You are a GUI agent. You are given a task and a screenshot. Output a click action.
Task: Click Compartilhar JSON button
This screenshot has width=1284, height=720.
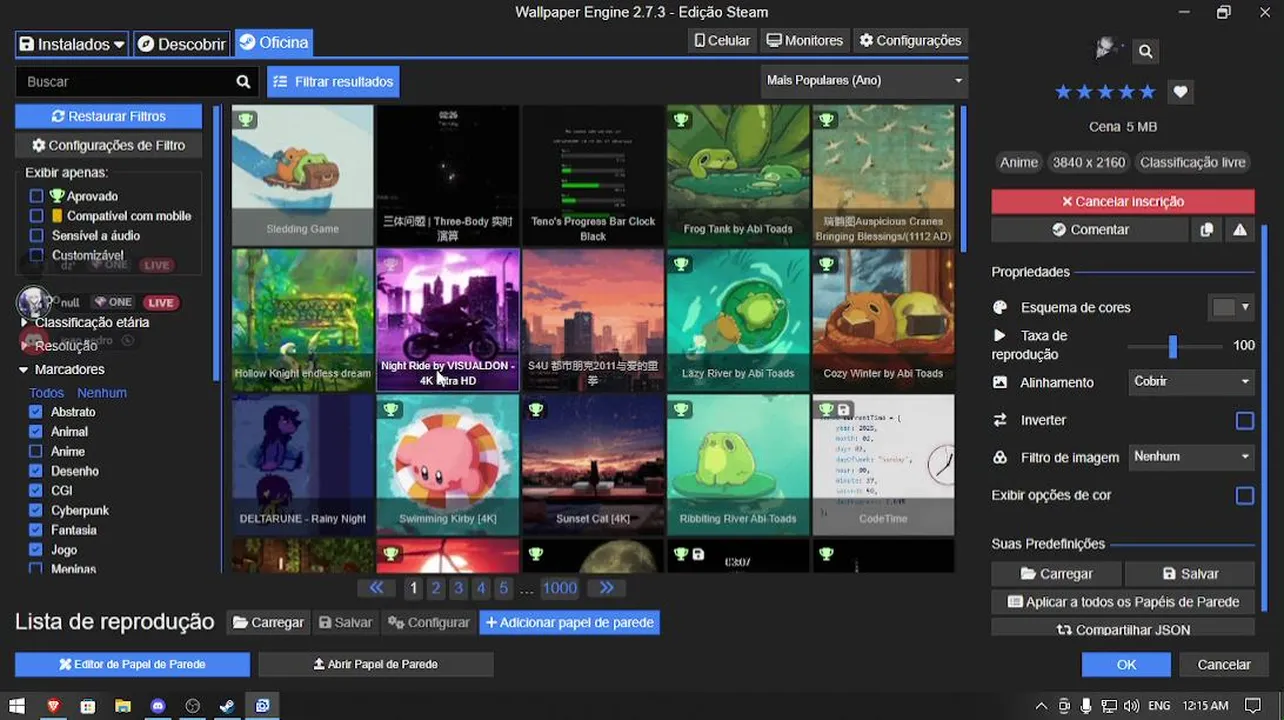(1123, 630)
